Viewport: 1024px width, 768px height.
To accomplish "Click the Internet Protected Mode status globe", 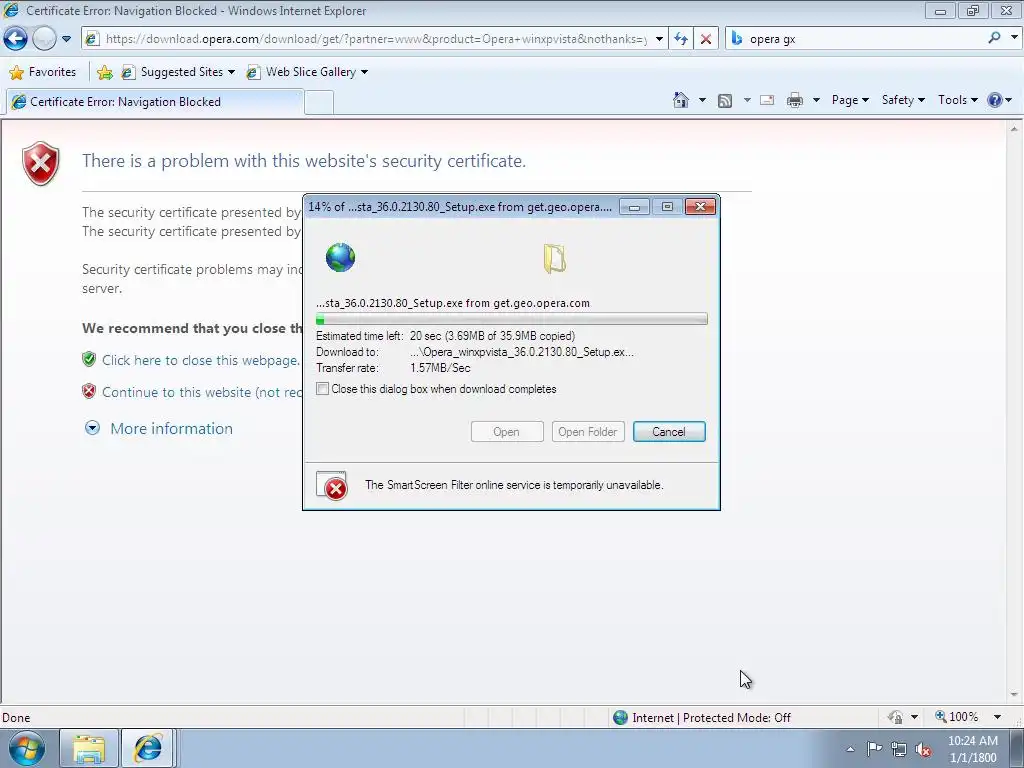I will [x=620, y=718].
